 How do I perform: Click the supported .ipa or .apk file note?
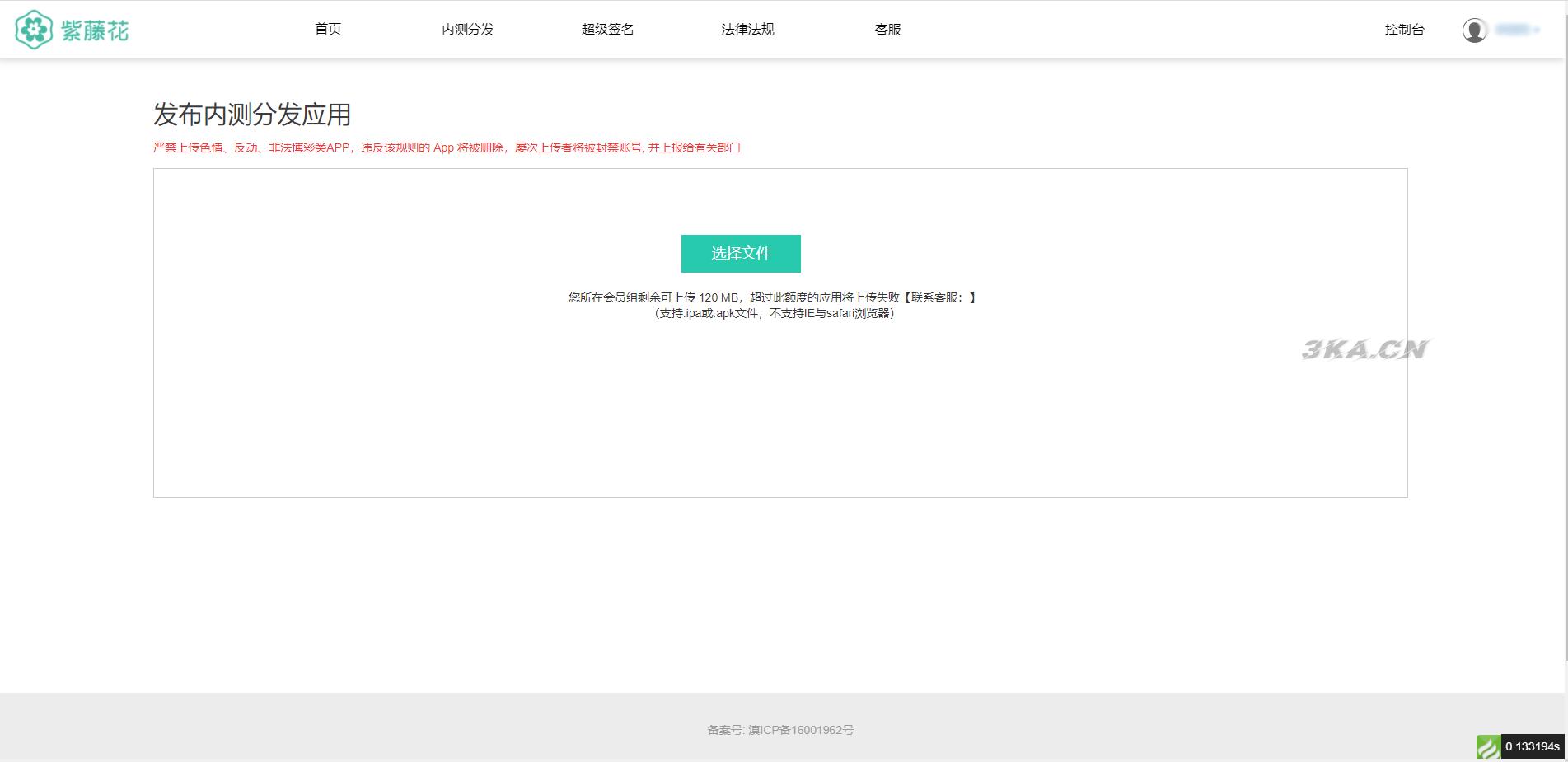point(775,313)
